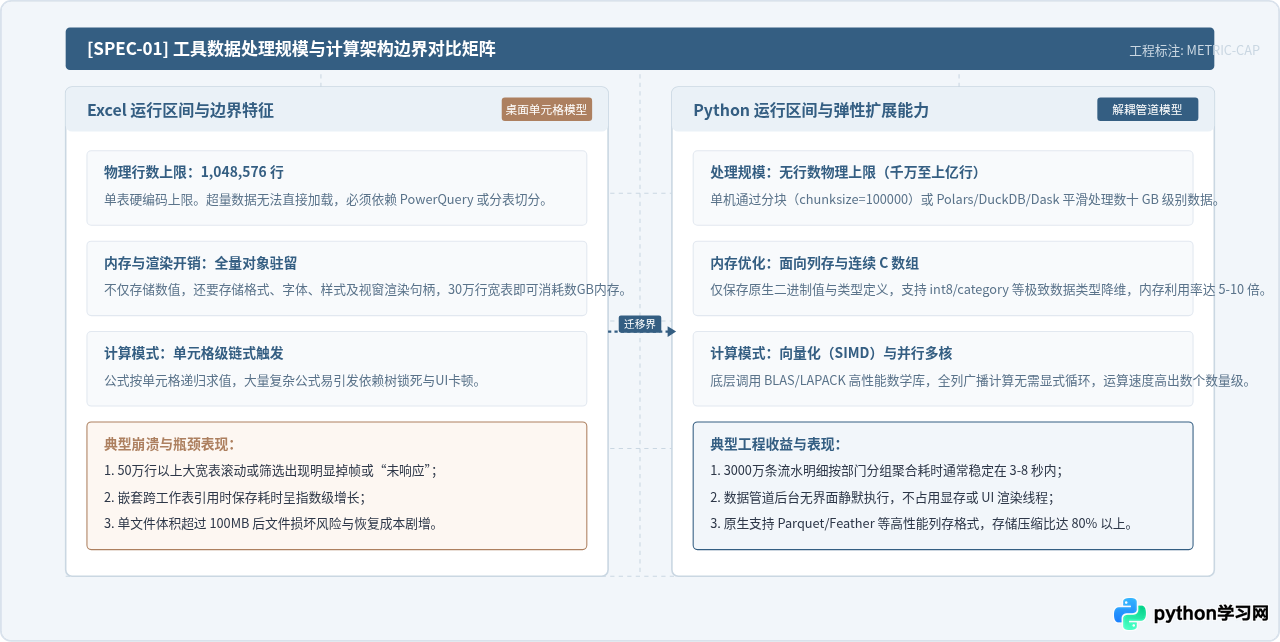Click the Excel 运行区间与边界特征 heading

(x=180, y=110)
